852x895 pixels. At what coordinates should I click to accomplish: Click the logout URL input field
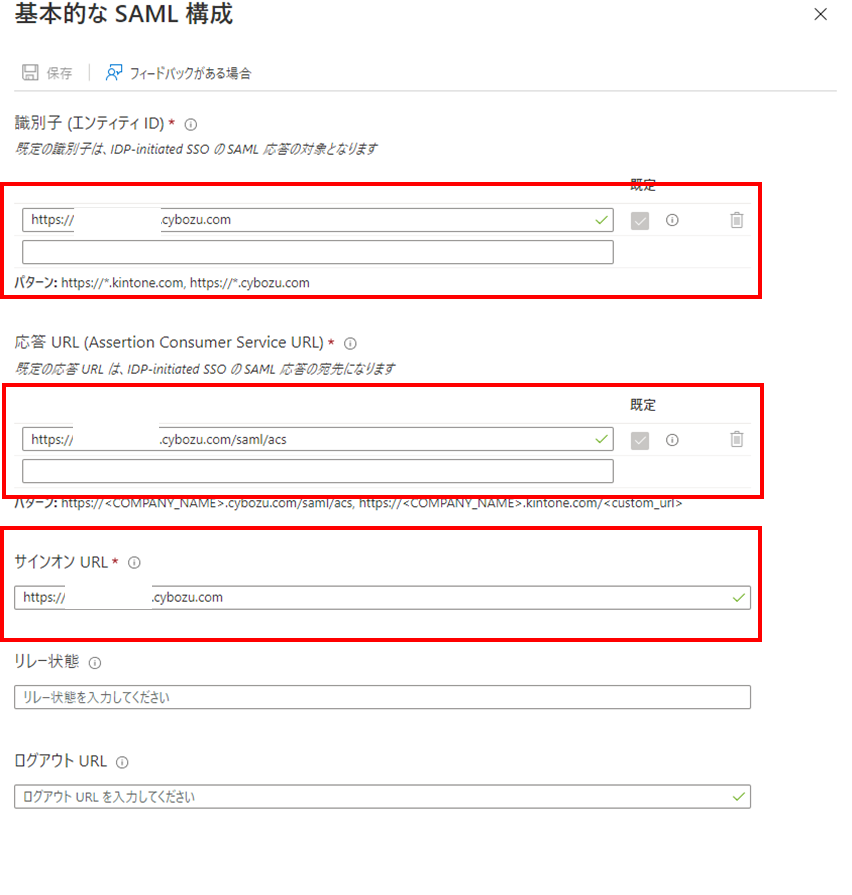(382, 797)
